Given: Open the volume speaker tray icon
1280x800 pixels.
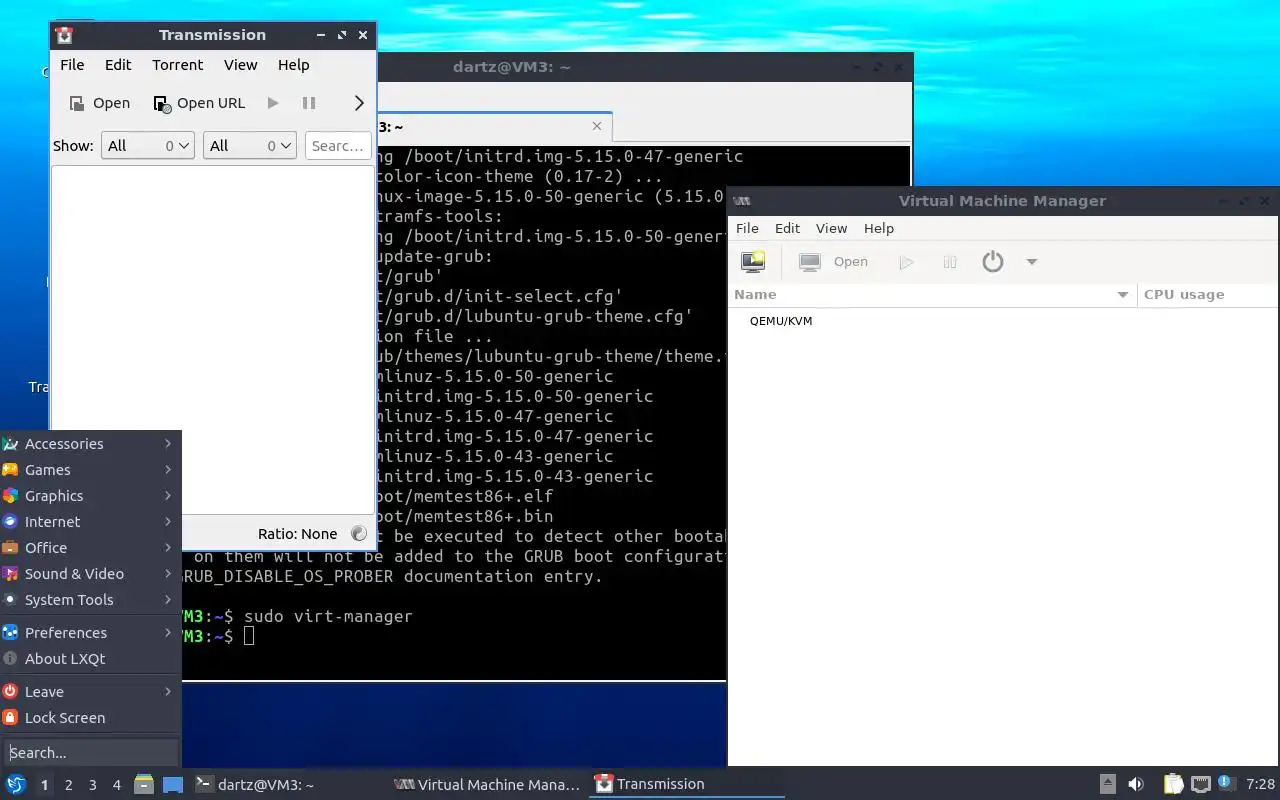Looking at the screenshot, I should (1135, 784).
